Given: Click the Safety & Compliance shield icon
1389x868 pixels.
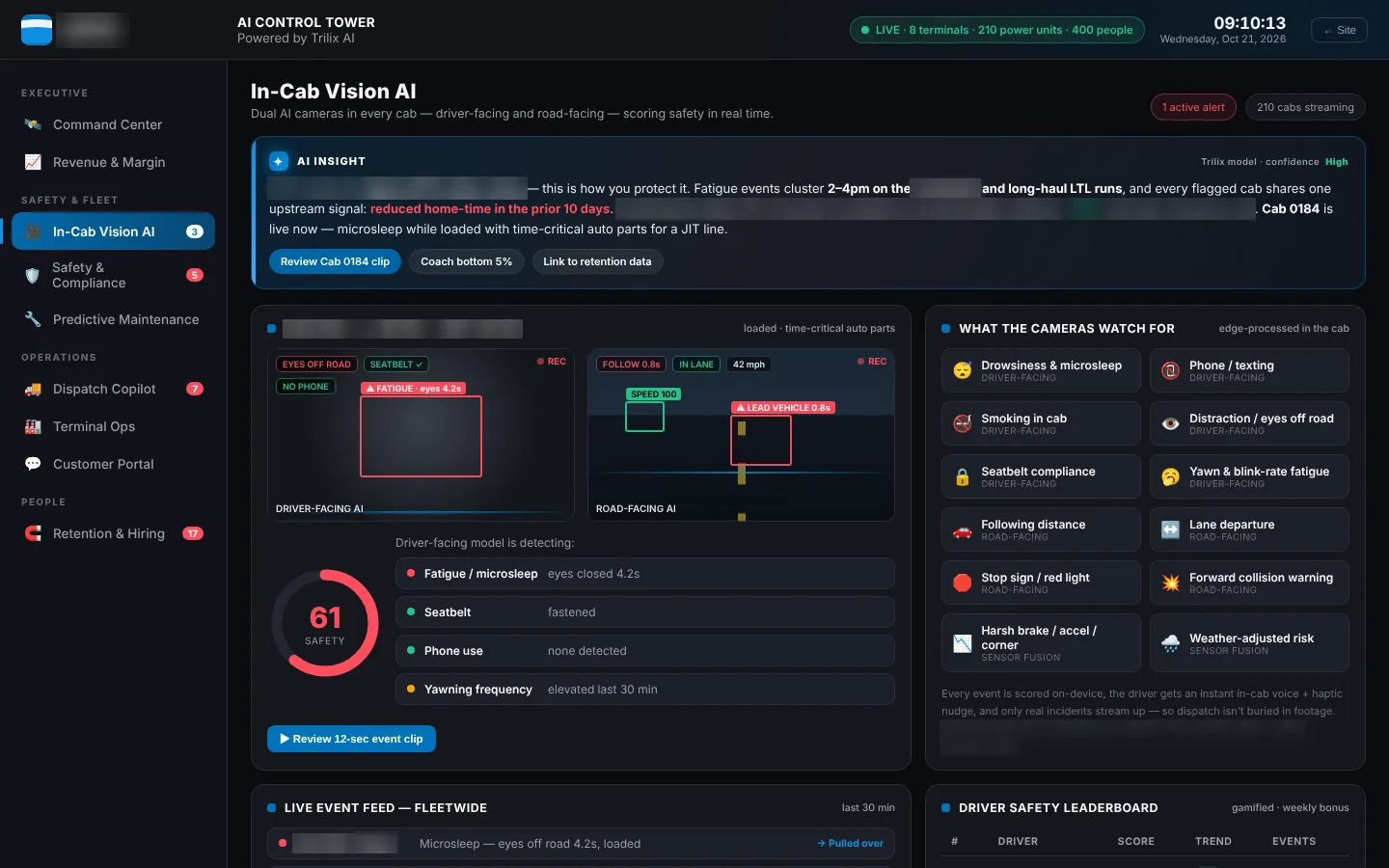Looking at the screenshot, I should (x=33, y=275).
